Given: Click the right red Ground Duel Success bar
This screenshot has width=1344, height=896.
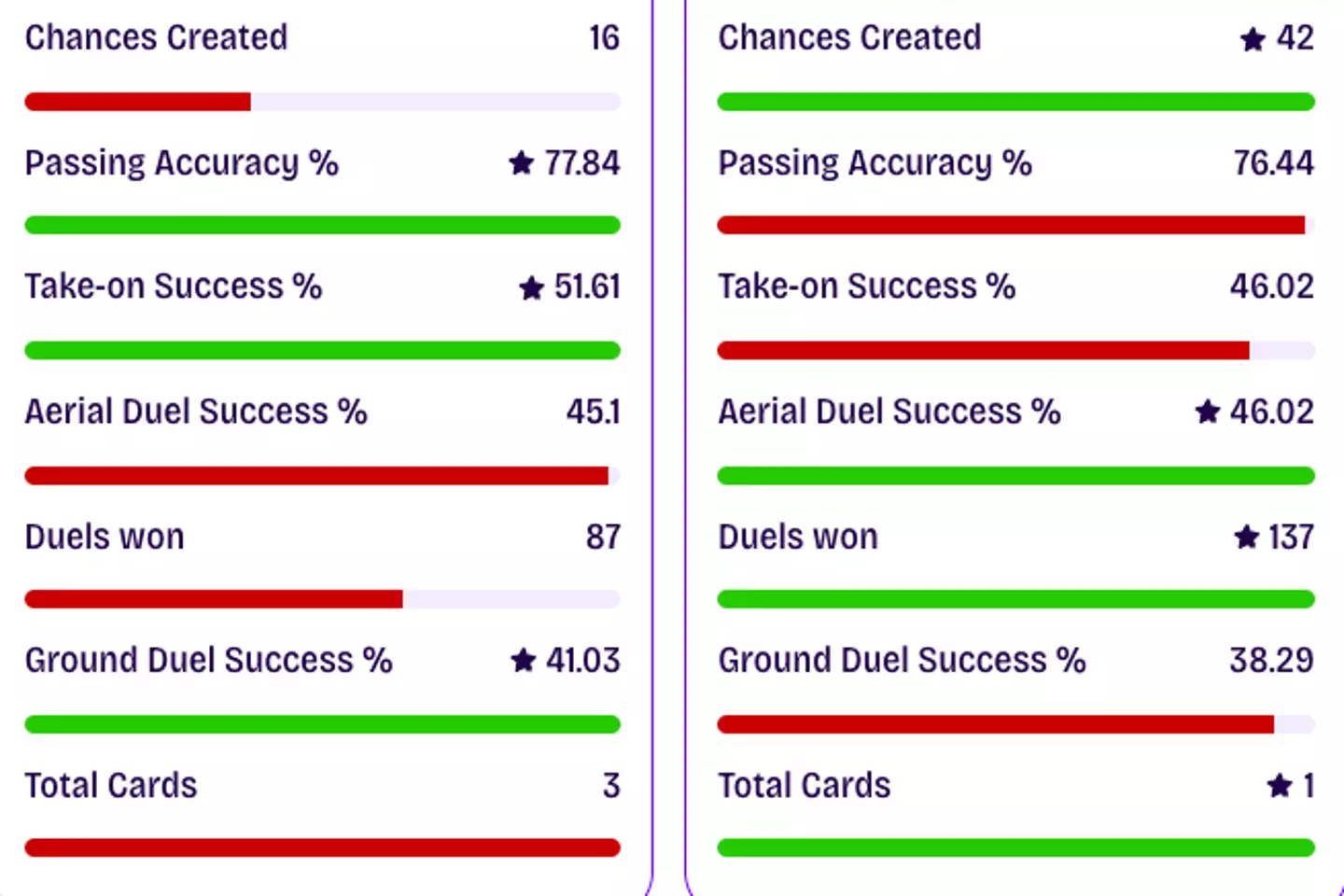Looking at the screenshot, I should 995,724.
